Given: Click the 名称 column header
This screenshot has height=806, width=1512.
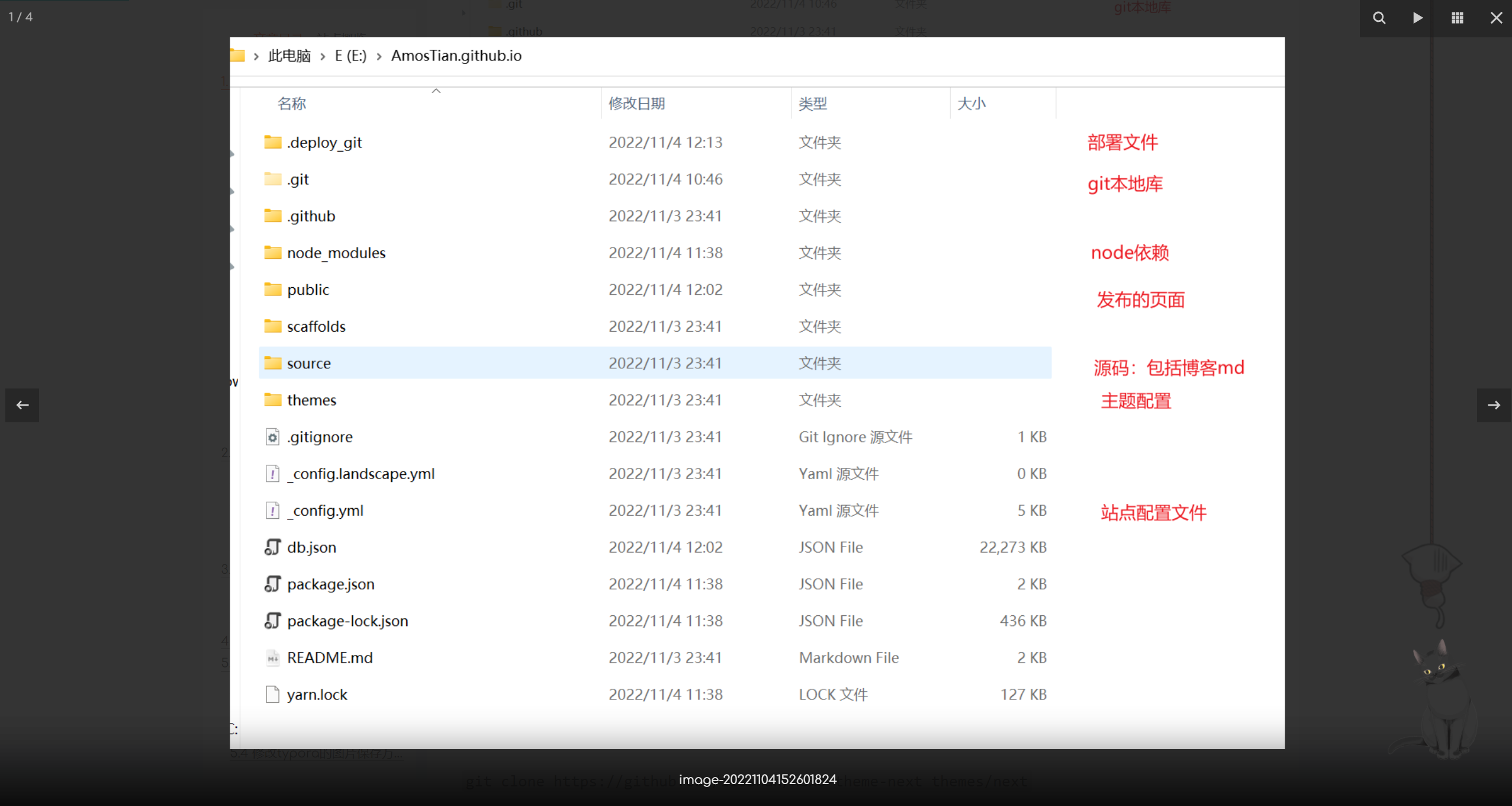Looking at the screenshot, I should tap(292, 104).
